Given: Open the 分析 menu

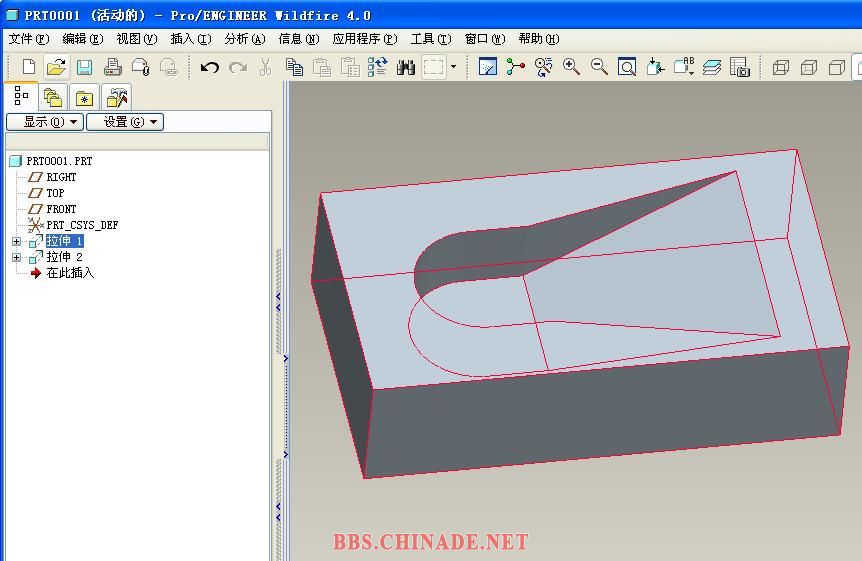Looking at the screenshot, I should tap(244, 39).
